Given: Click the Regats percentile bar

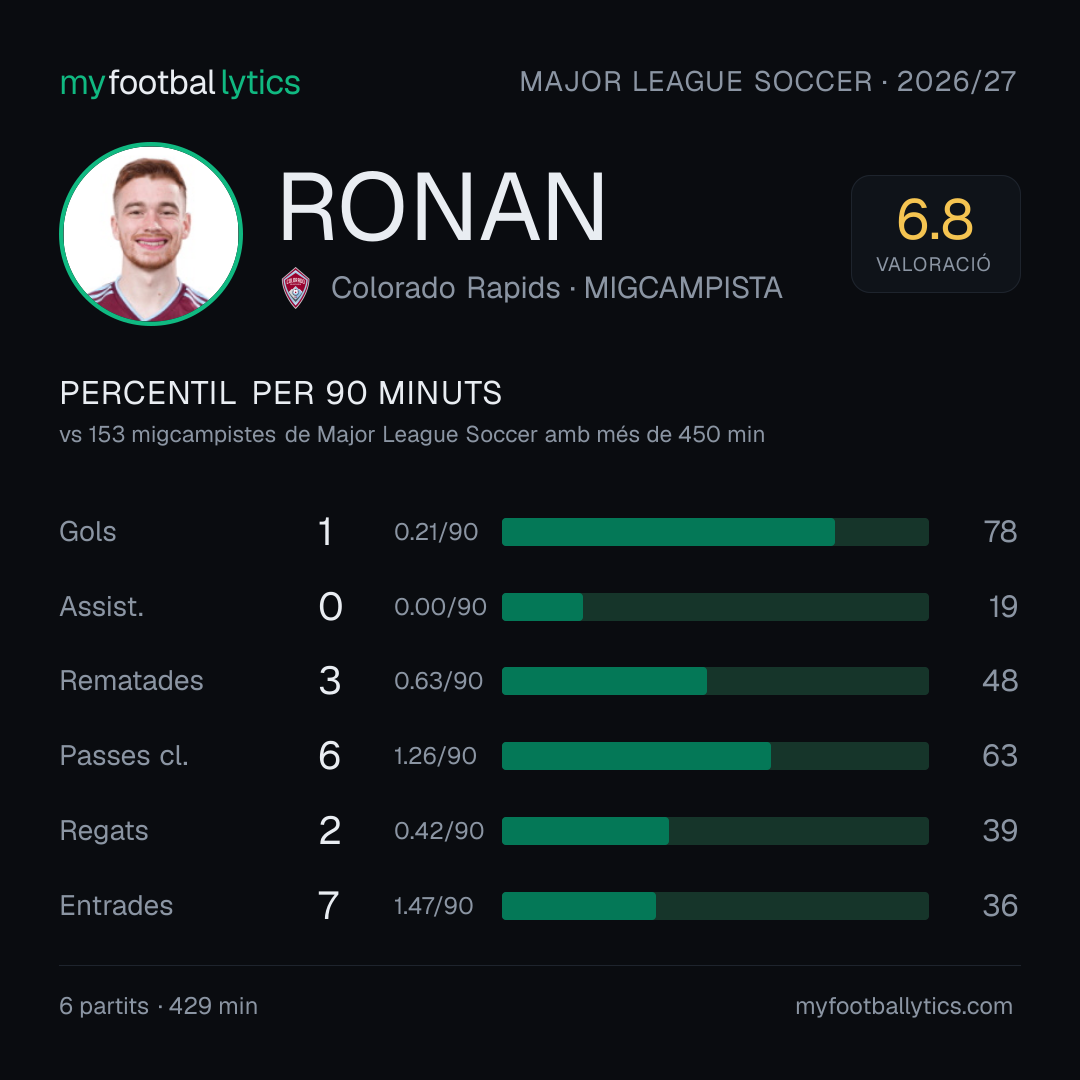Looking at the screenshot, I should coord(715,831).
